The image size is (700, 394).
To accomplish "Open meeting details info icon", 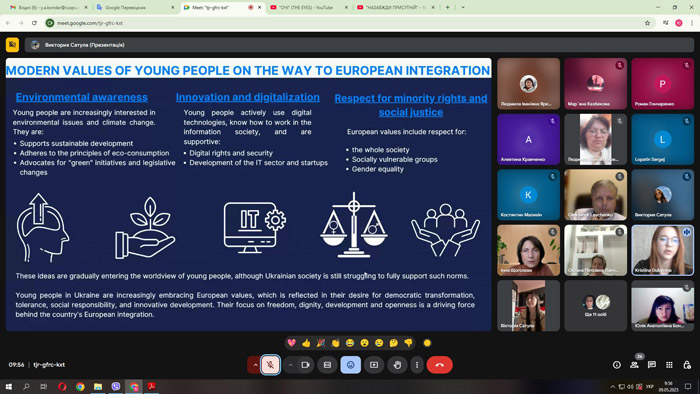I will click(x=617, y=365).
